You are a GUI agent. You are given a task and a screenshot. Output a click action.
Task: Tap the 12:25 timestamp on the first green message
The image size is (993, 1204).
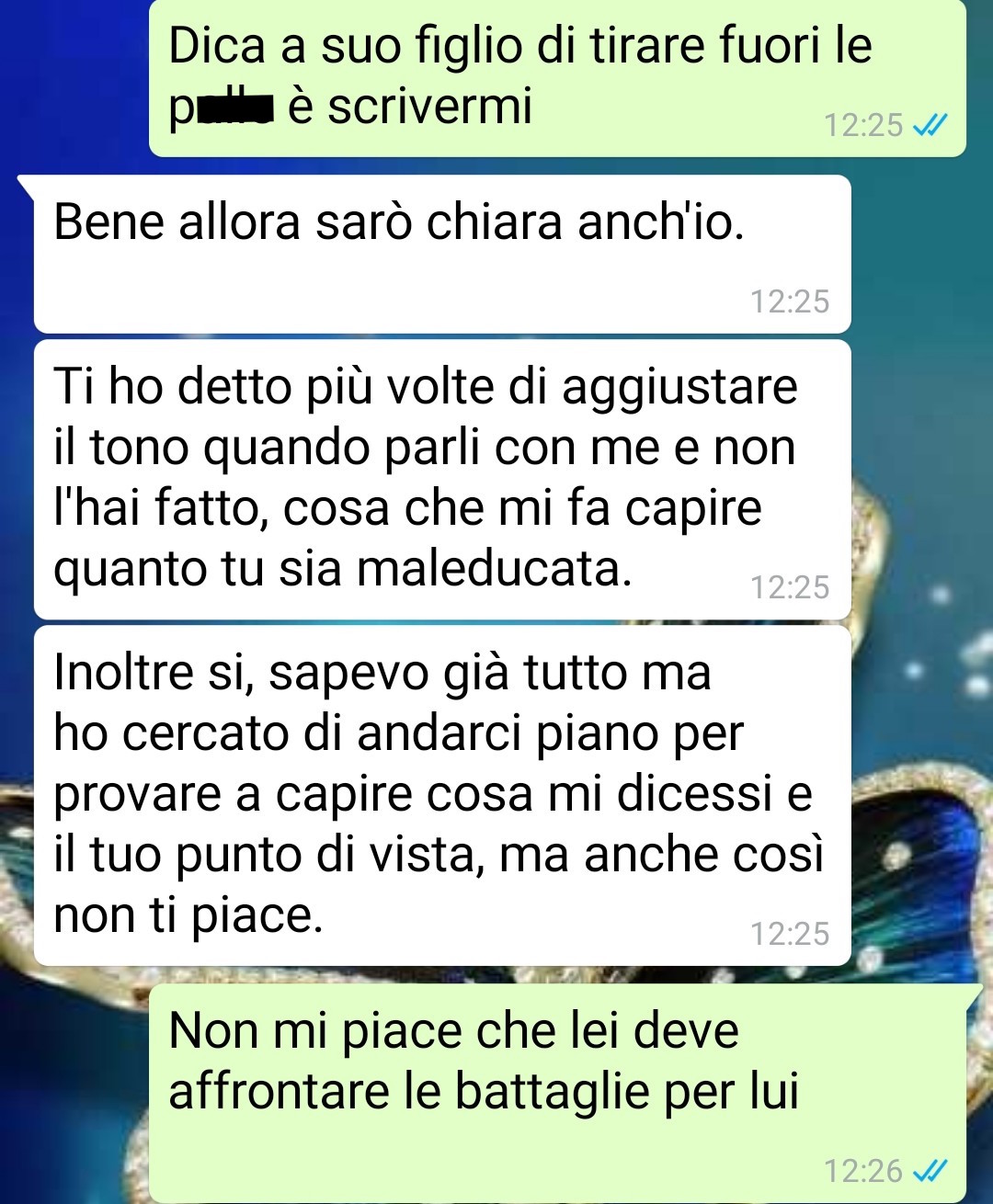[x=863, y=125]
